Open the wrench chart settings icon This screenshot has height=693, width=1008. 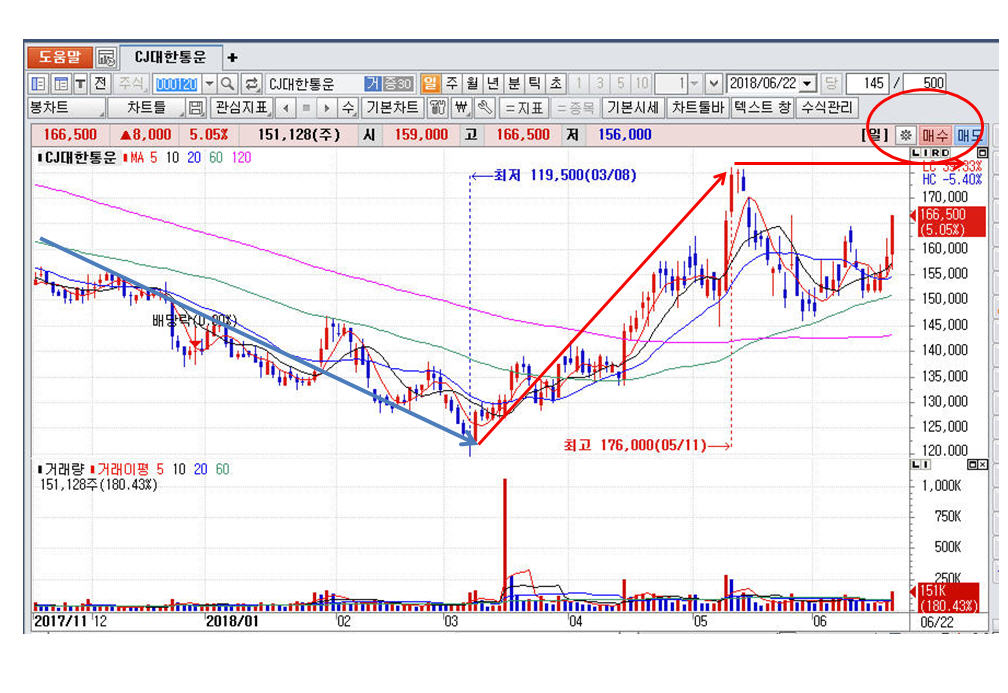pos(485,107)
